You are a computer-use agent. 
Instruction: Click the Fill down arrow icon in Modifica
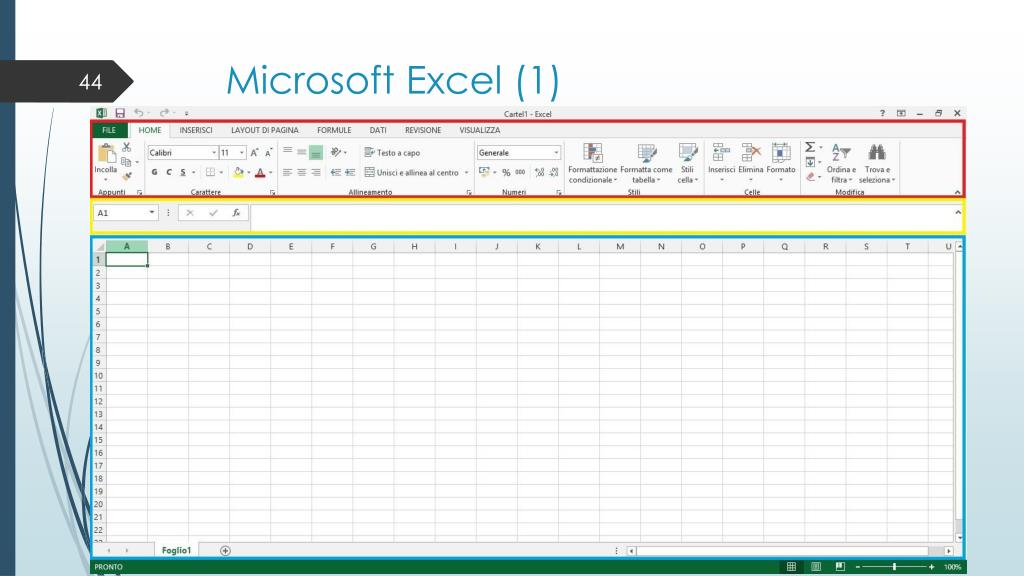tap(810, 162)
